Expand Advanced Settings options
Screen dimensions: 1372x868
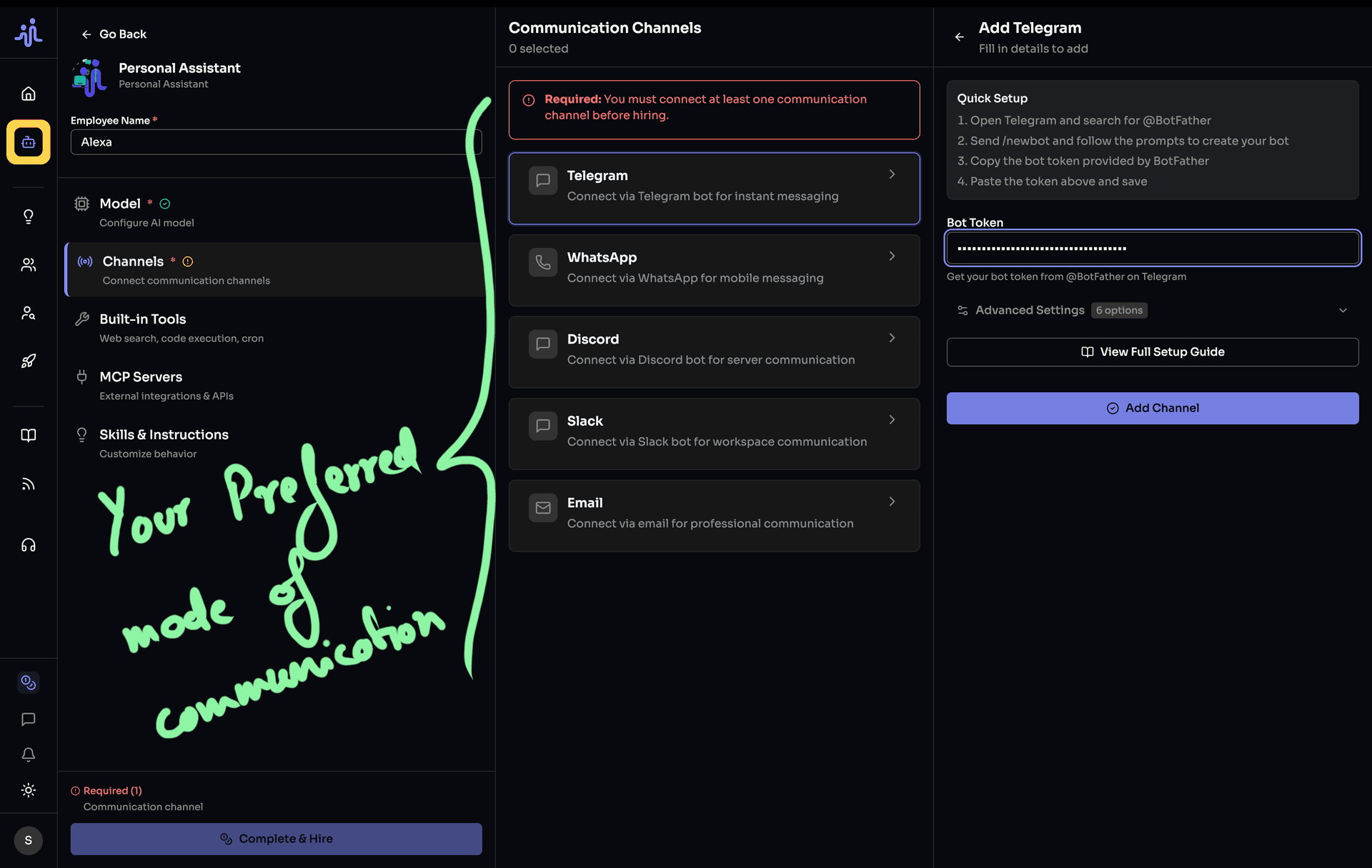1152,310
